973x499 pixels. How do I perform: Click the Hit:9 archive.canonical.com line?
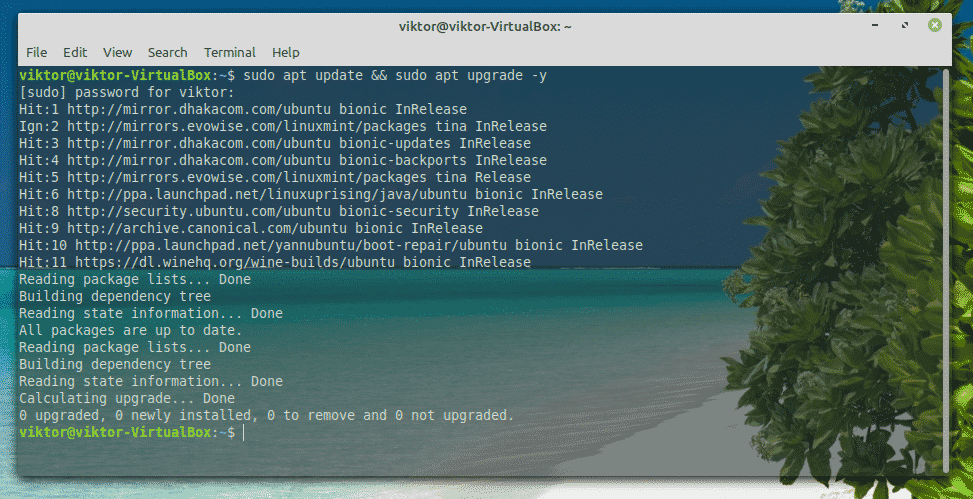click(x=251, y=228)
